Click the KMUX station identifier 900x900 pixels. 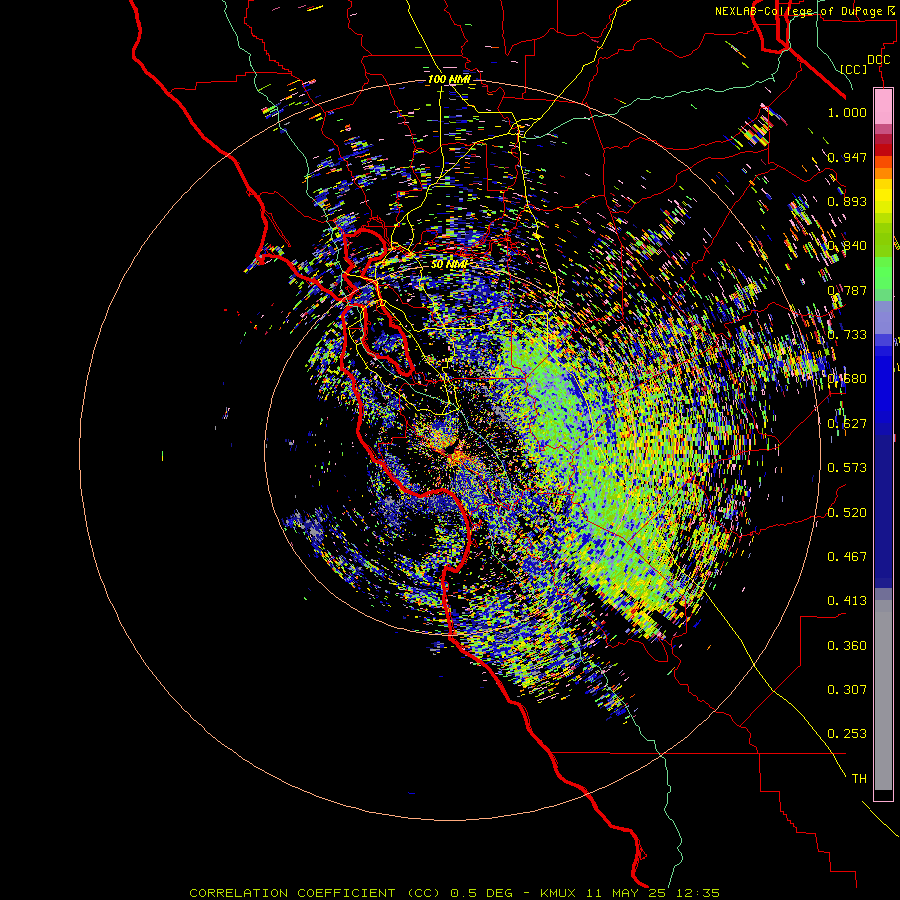[557, 893]
